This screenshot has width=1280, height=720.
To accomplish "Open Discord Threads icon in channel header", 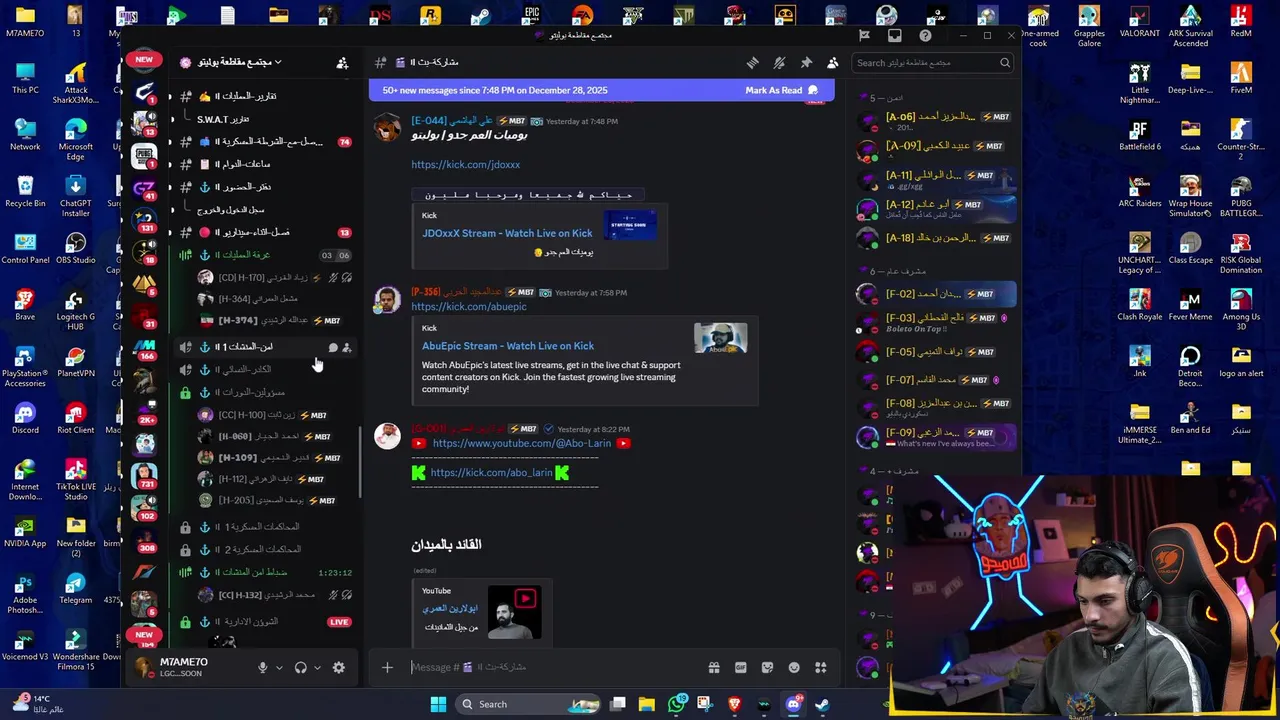I will click(x=752, y=62).
